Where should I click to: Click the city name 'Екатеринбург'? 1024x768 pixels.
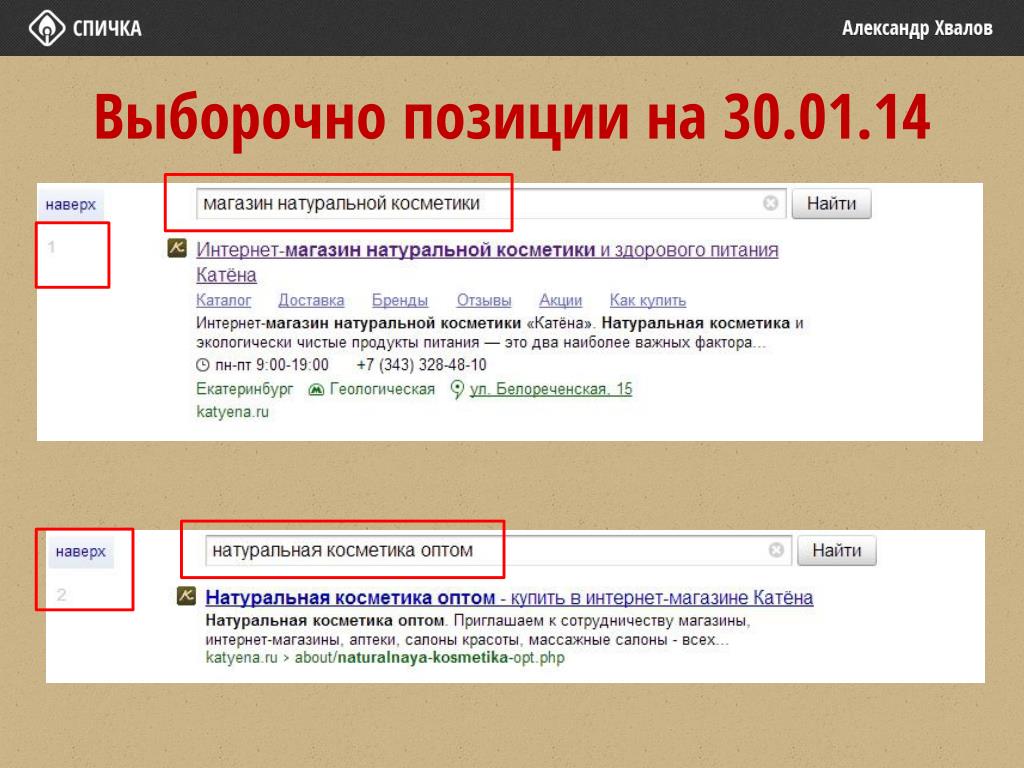(x=245, y=389)
